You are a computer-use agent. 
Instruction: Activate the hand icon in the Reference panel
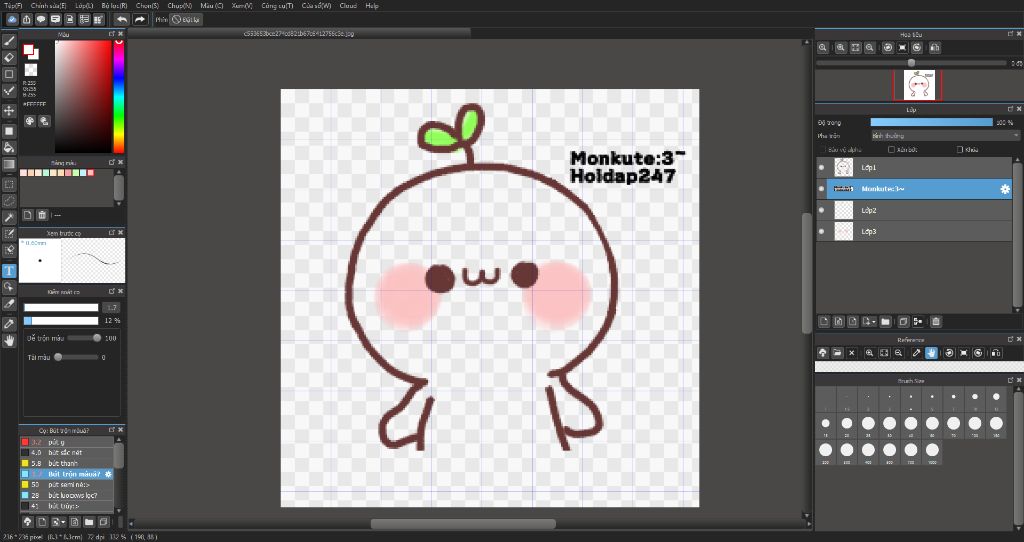pyautogui.click(x=931, y=353)
